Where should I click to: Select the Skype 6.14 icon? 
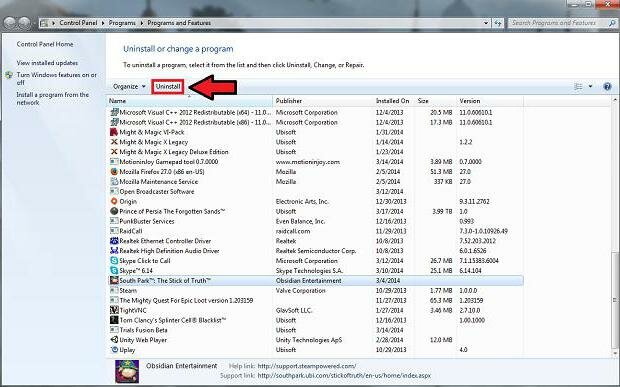(x=114, y=270)
